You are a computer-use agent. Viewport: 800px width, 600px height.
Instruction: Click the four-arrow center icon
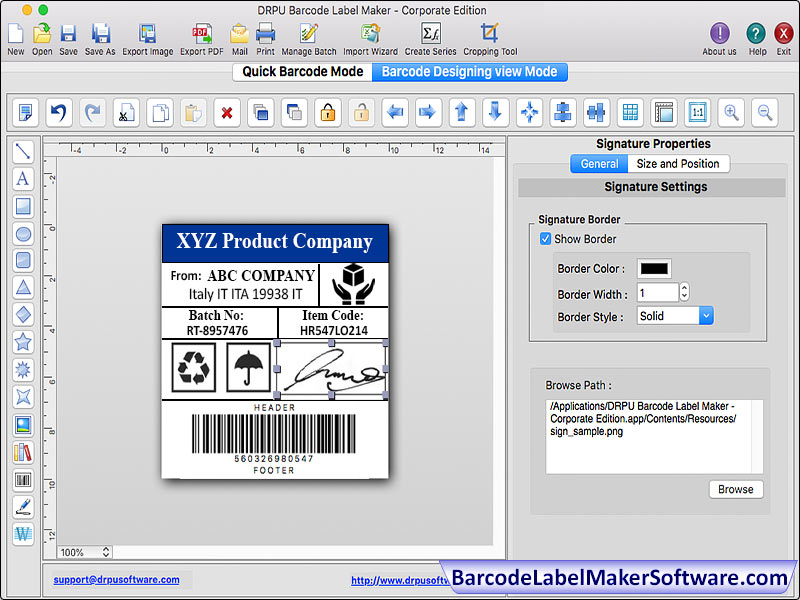[x=529, y=112]
